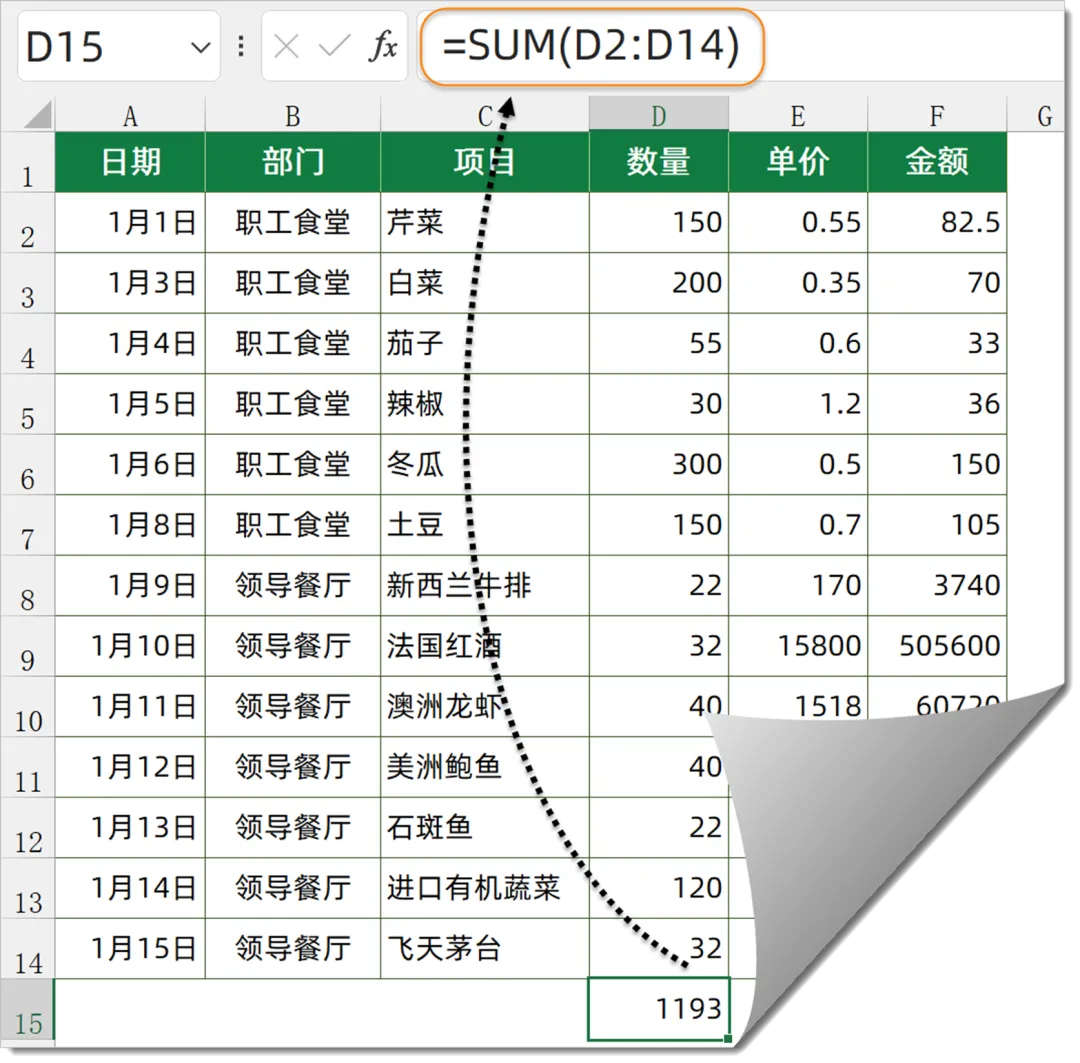Image resolution: width=1080 pixels, height=1063 pixels.
Task: Click the cell with value 505600
Action: point(936,646)
